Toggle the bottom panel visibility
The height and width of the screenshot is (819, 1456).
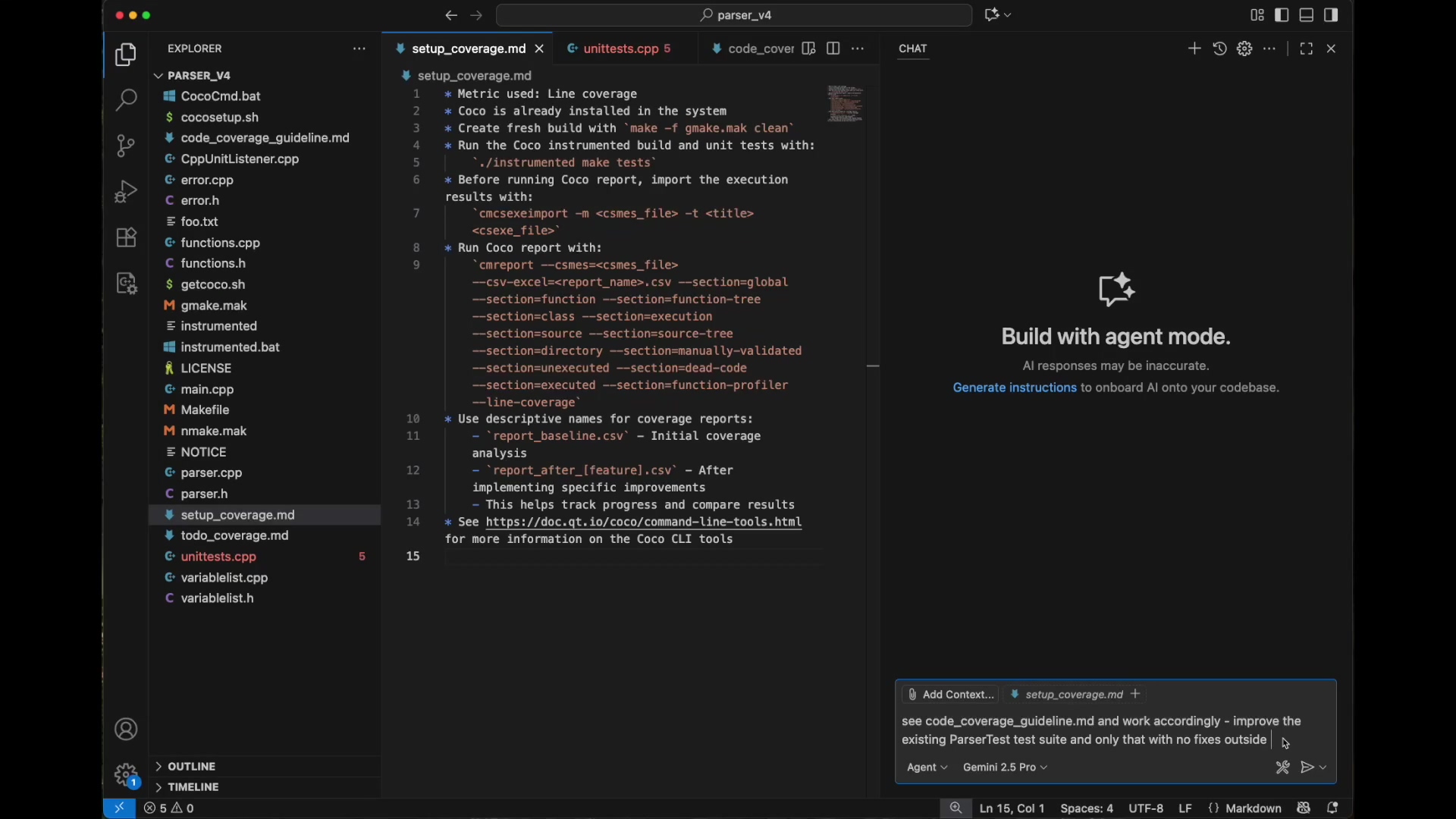tap(1307, 15)
